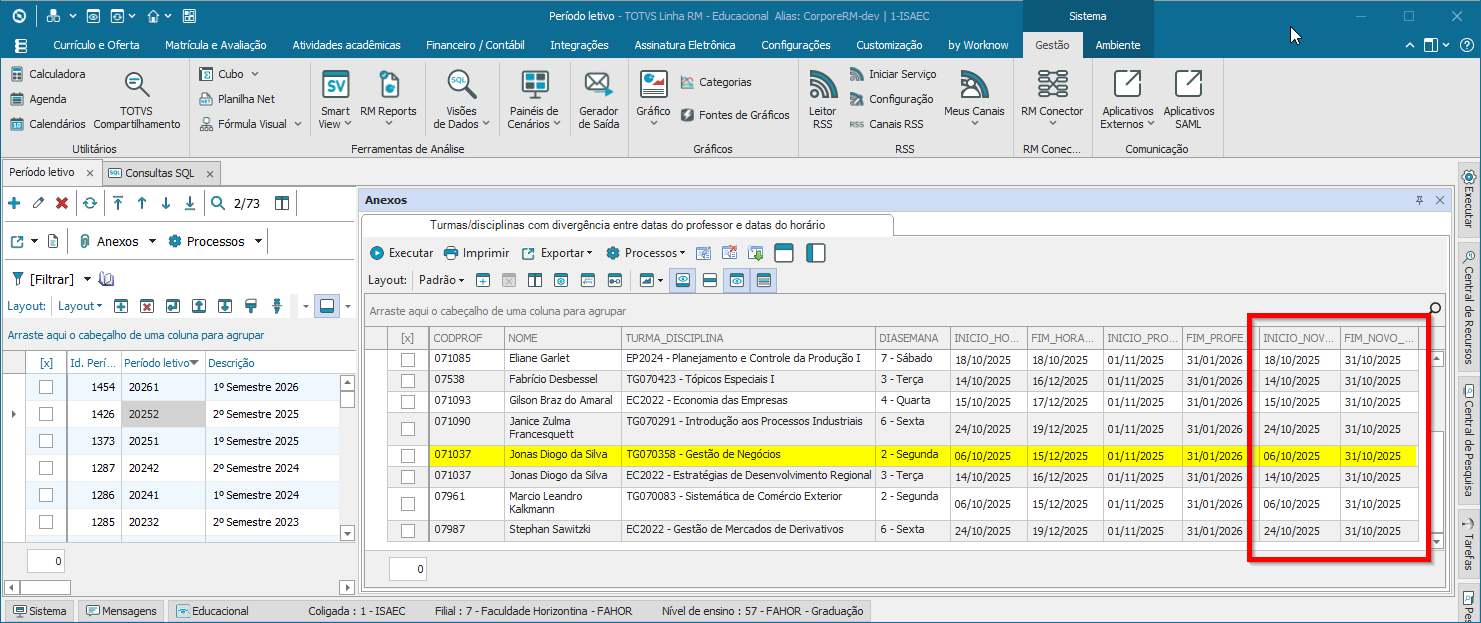Click the Imprimir button

click(x=476, y=253)
